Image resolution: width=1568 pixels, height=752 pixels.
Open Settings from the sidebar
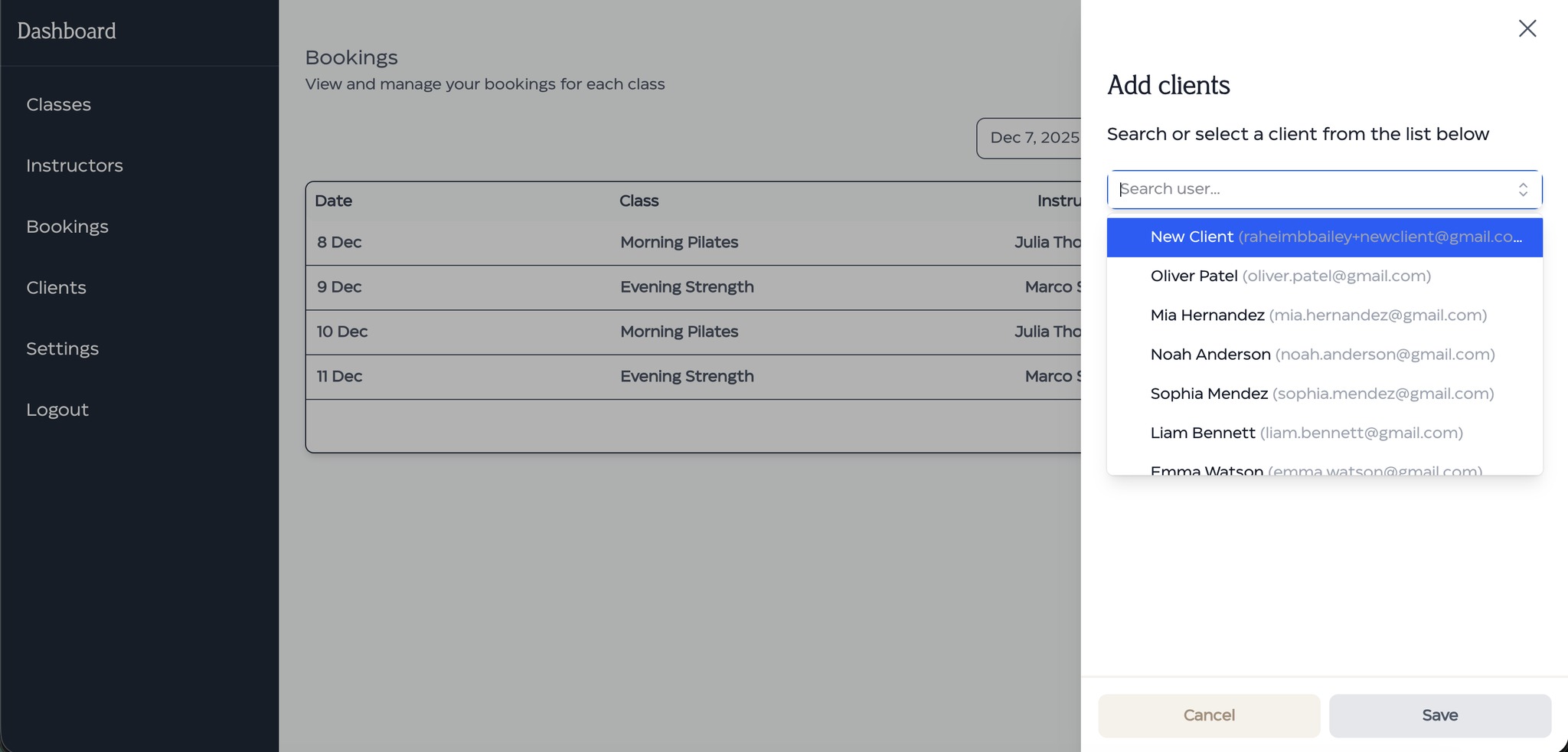point(62,349)
